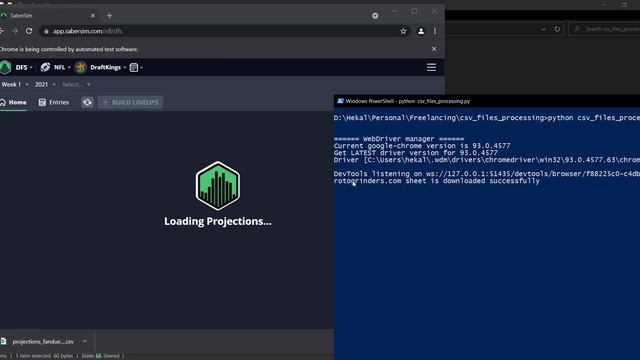The height and width of the screenshot is (360, 640).
Task: Bookmark this page with star icon
Action: (403, 31)
